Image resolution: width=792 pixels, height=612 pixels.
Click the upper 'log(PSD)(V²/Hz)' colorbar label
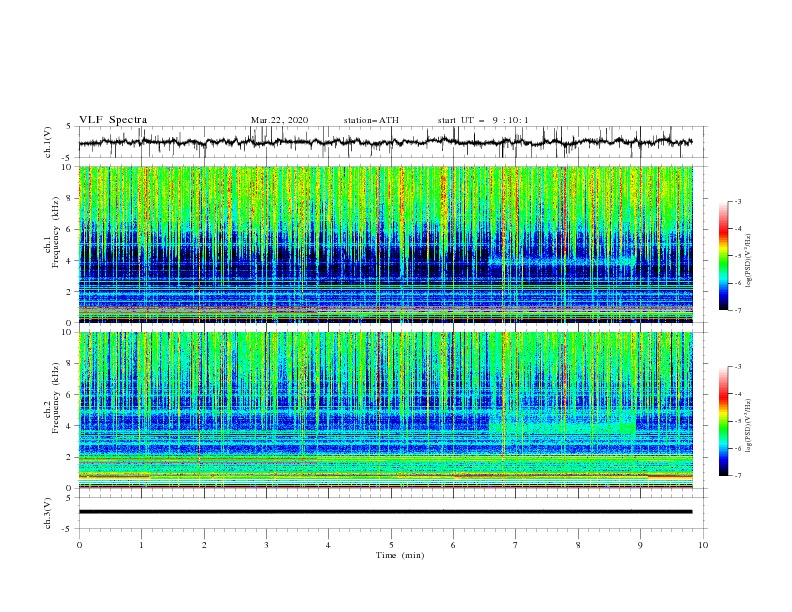click(x=749, y=261)
